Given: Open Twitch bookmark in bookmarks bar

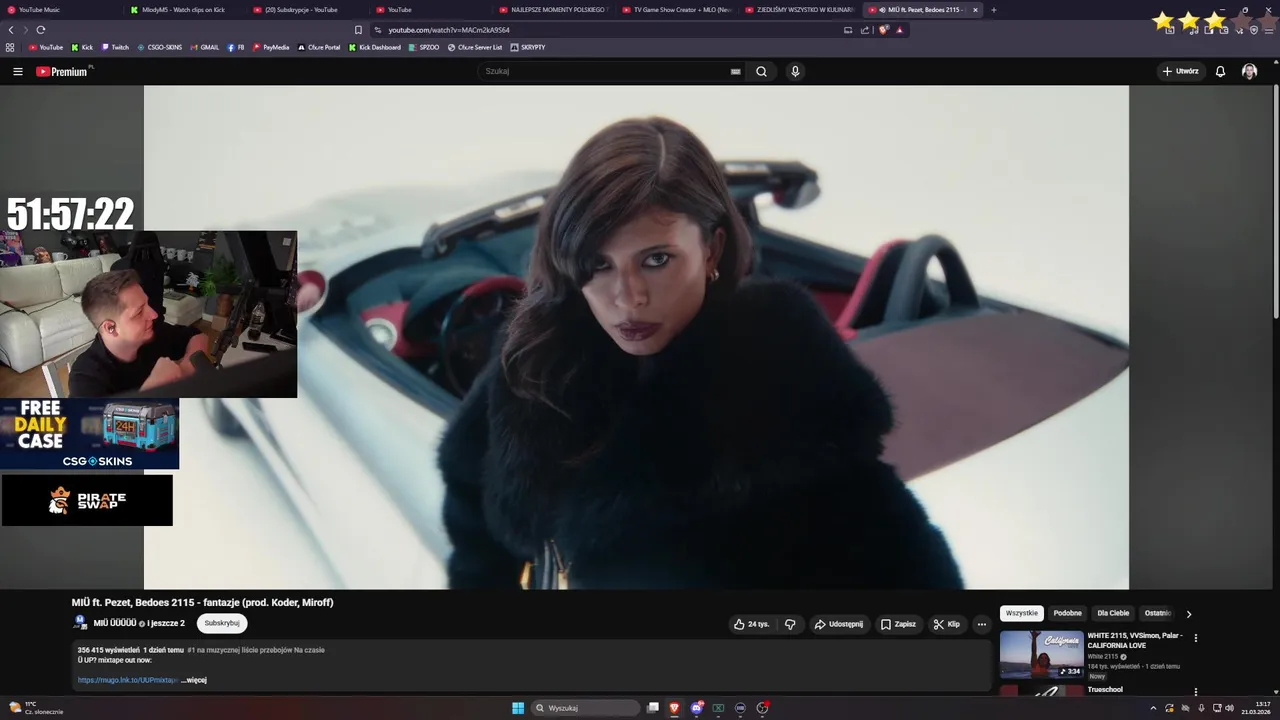Looking at the screenshot, I should pos(115,47).
